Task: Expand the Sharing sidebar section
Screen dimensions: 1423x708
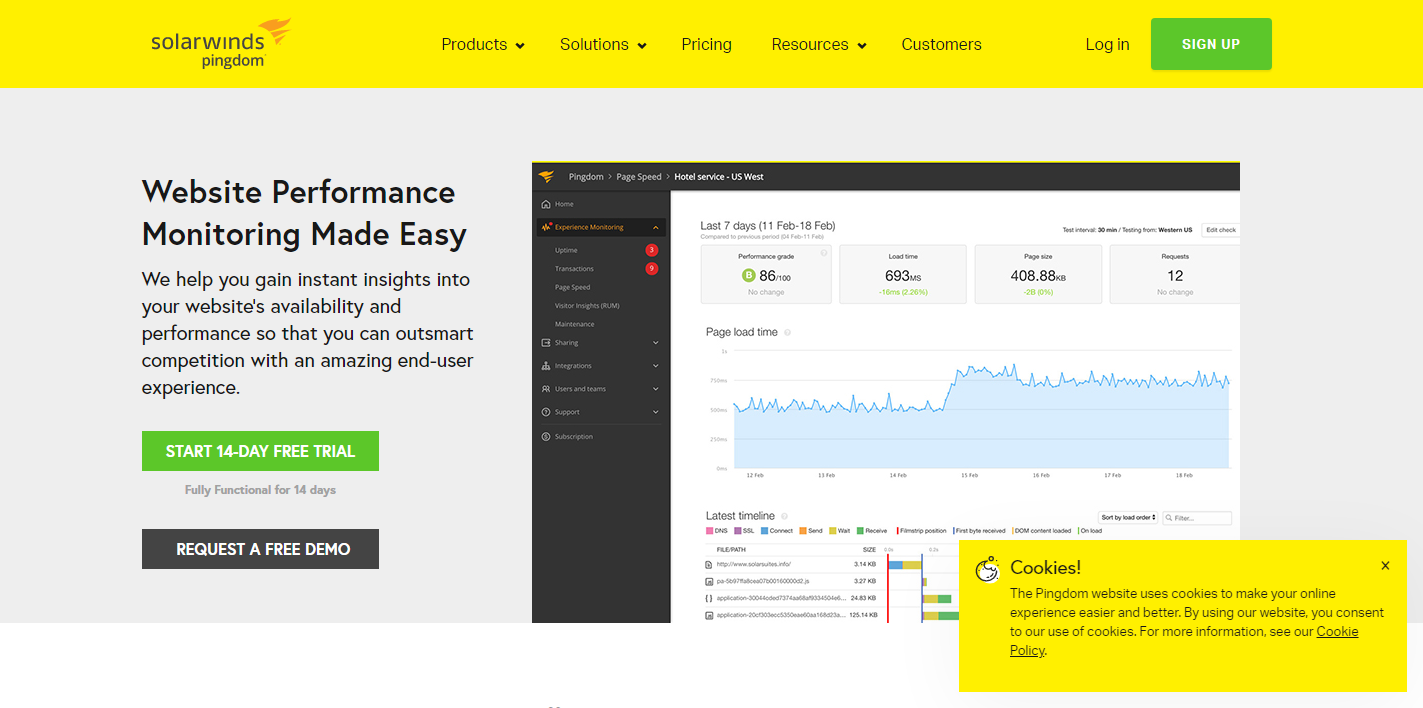Action: pyautogui.click(x=656, y=342)
